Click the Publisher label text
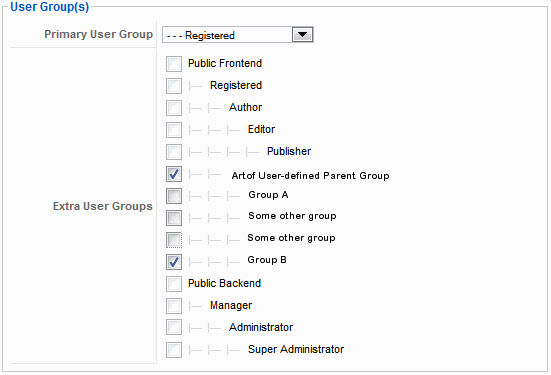The height and width of the screenshot is (375, 551). click(289, 151)
